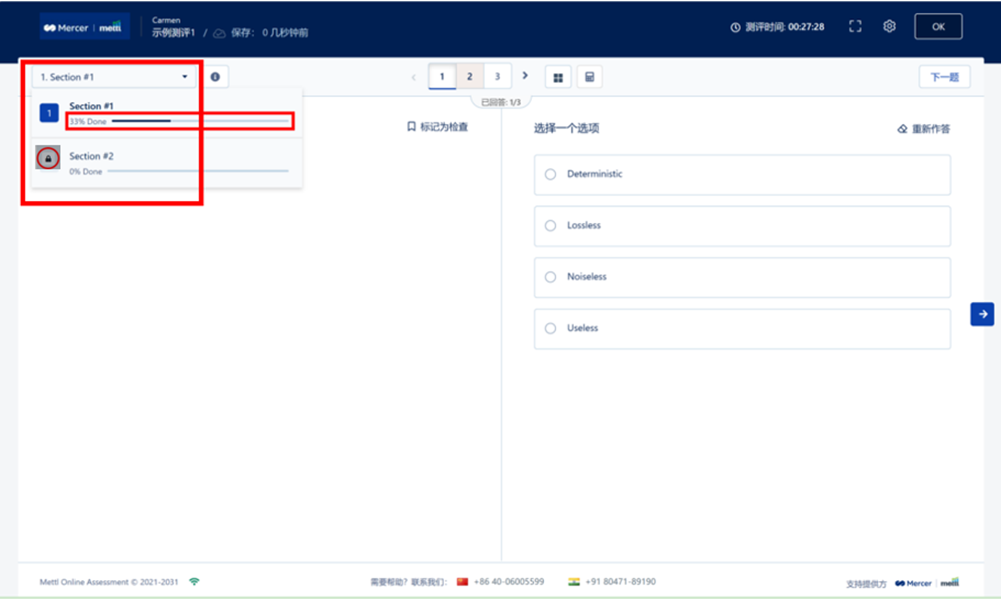
Task: Open the calculator icon
Action: pyautogui.click(x=589, y=77)
